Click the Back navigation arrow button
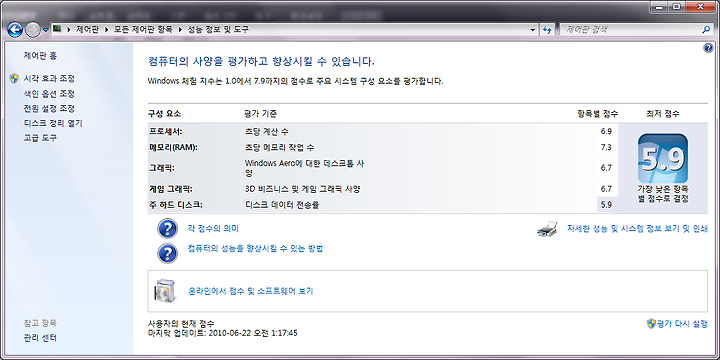Viewport: 720px width, 360px height. point(15,30)
